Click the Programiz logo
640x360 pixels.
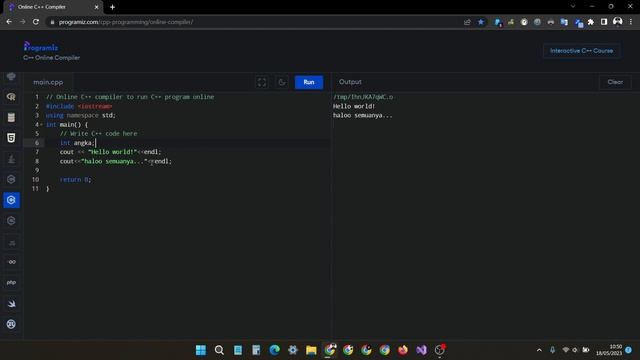40,47
